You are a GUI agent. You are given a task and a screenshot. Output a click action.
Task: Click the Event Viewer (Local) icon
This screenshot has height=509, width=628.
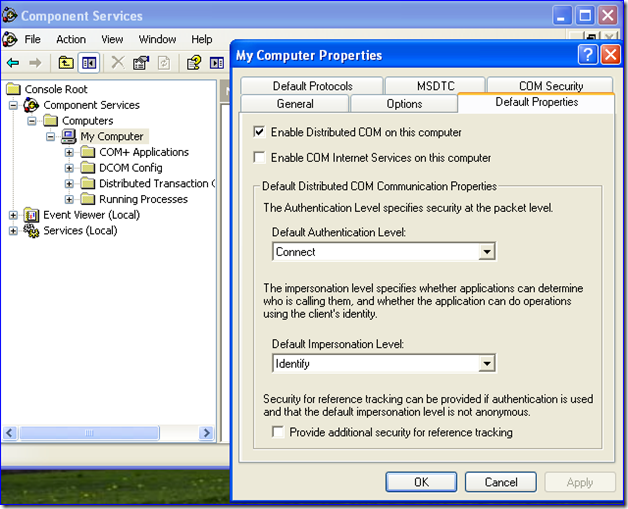pos(31,215)
